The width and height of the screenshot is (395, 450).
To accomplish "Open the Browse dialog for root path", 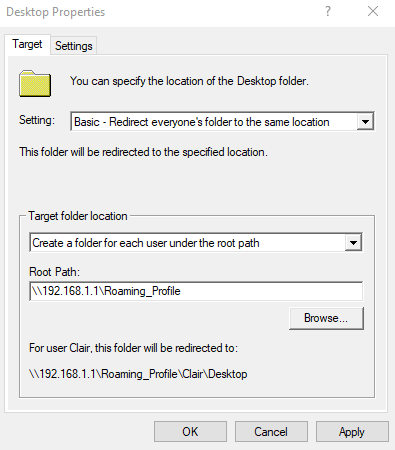I will click(x=326, y=318).
